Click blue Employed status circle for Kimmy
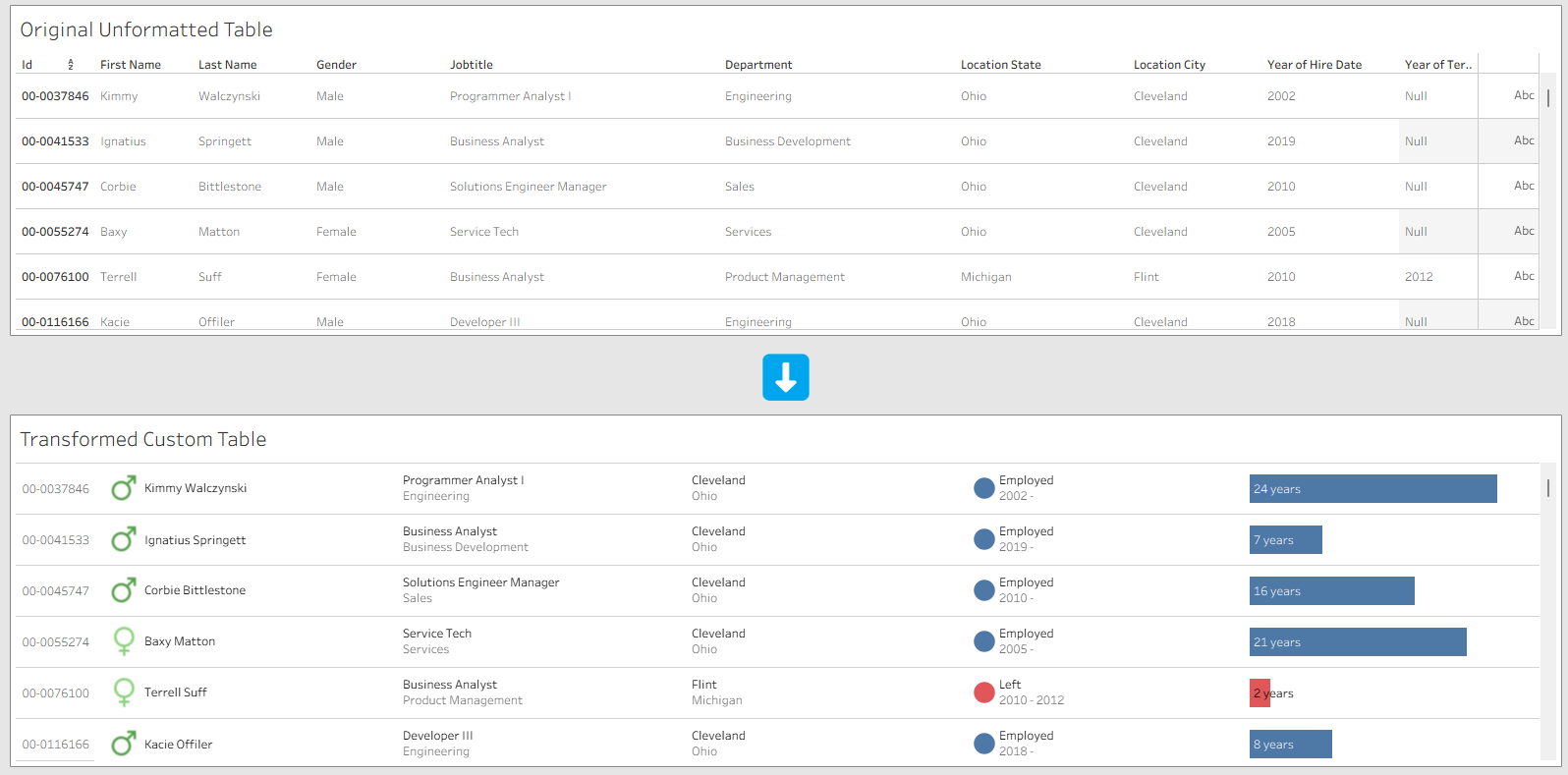The image size is (1568, 775). click(983, 488)
